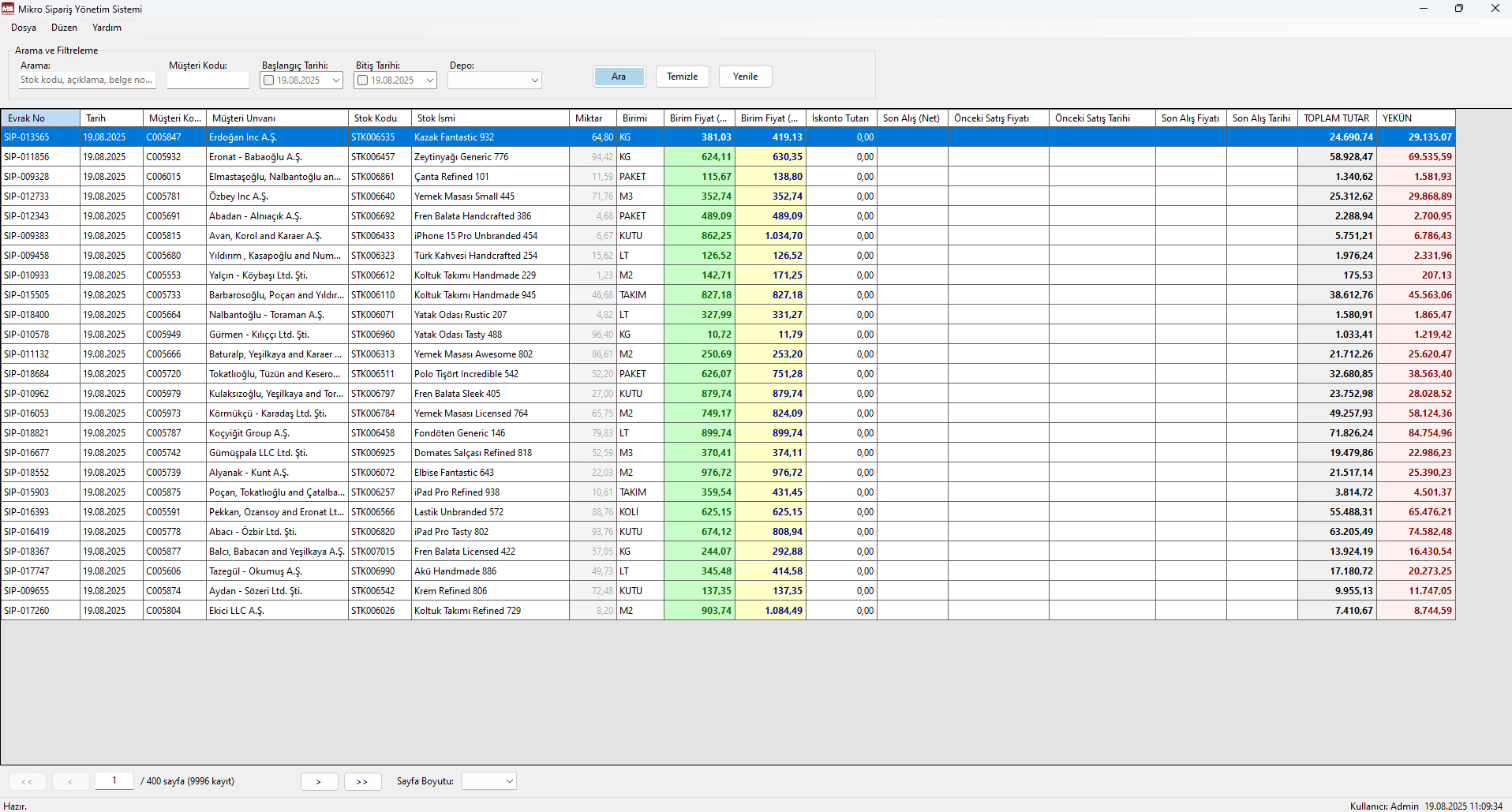Enable the Başlangıç Tarihi date checkbox

(269, 80)
